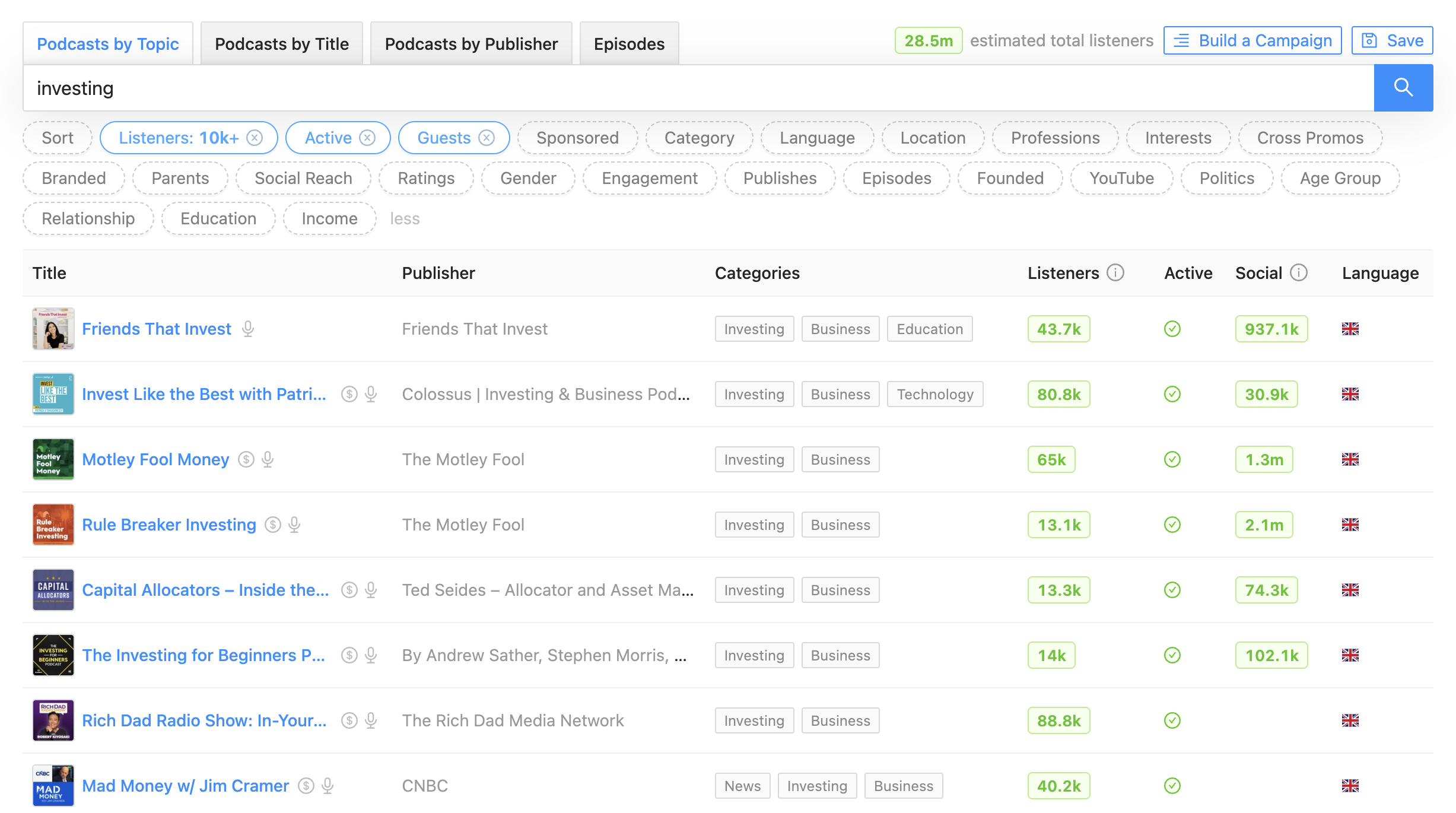
Task: Click the Build a Campaign button
Action: tap(1252, 40)
